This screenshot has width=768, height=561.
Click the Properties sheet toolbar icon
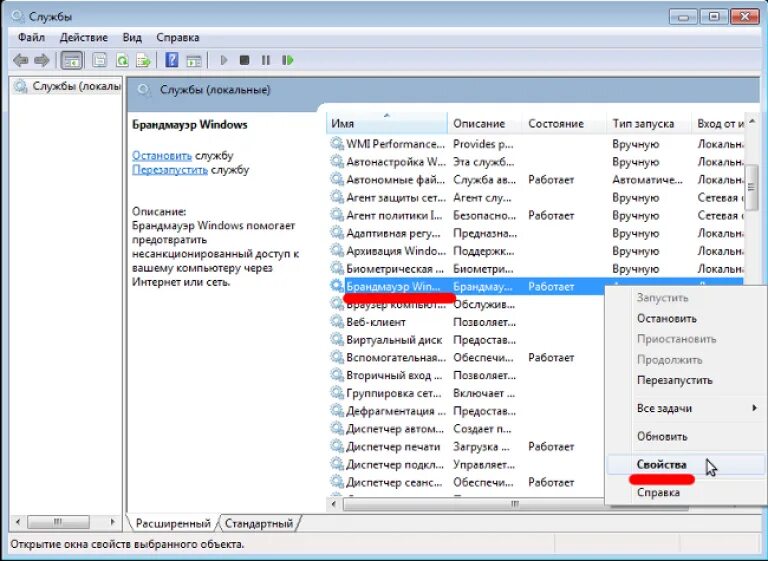point(99,60)
